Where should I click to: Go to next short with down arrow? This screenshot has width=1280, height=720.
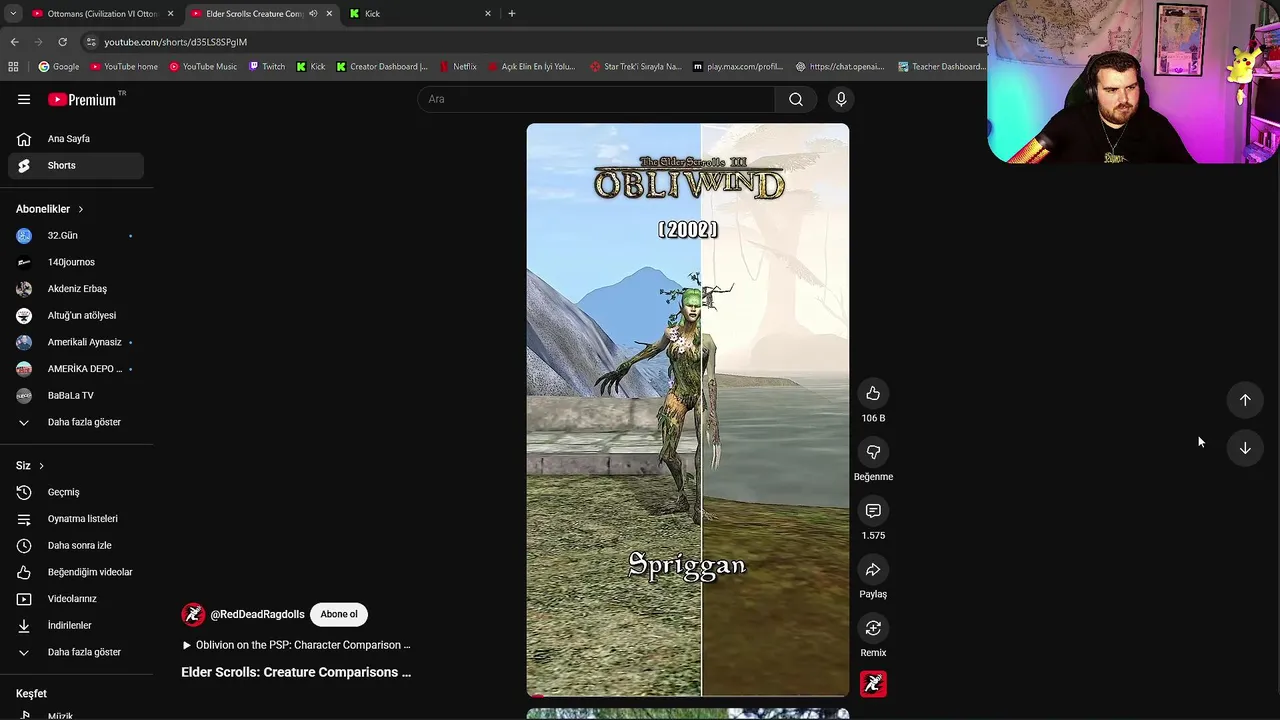tap(1245, 448)
